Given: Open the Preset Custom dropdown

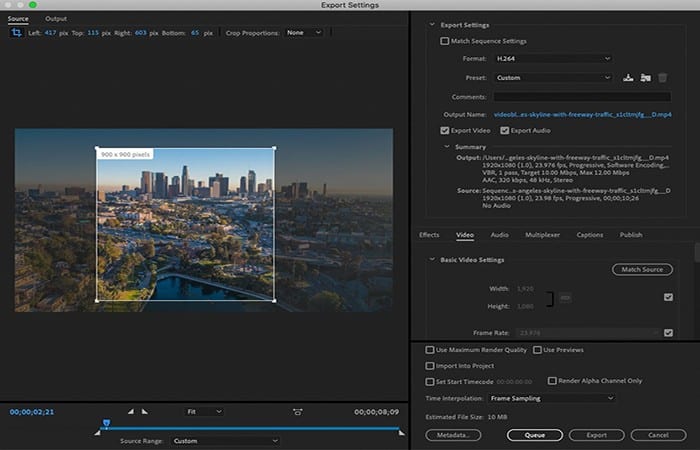Looking at the screenshot, I should (x=553, y=78).
